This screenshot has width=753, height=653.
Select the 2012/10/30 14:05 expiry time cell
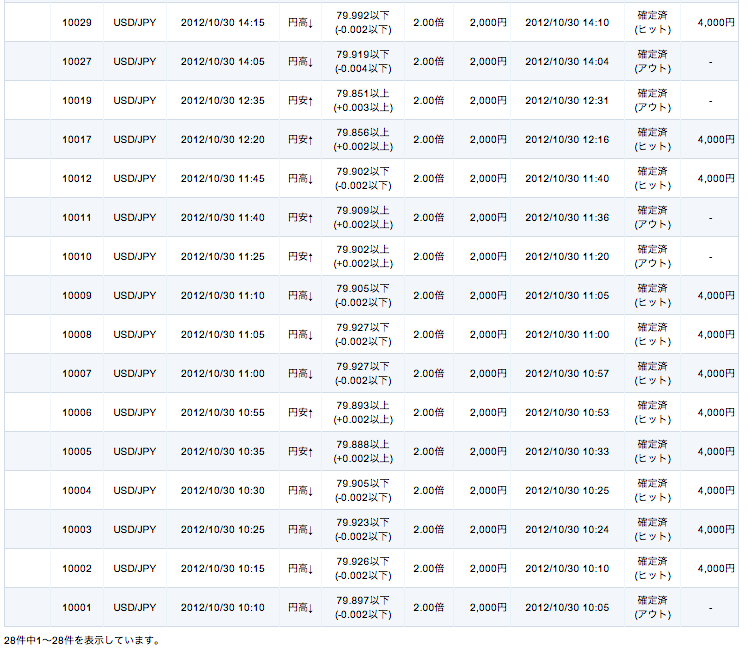(222, 61)
